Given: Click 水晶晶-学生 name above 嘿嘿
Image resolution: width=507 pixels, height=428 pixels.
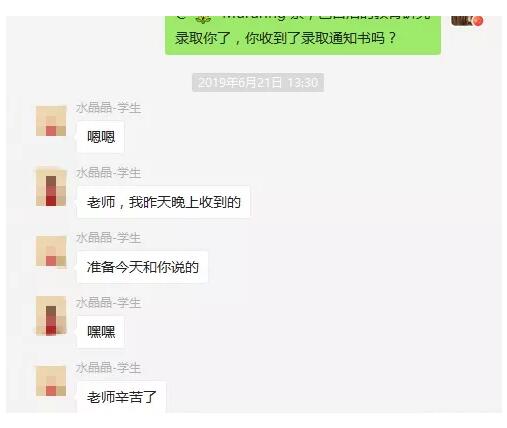Looking at the screenshot, I should click(x=108, y=303).
